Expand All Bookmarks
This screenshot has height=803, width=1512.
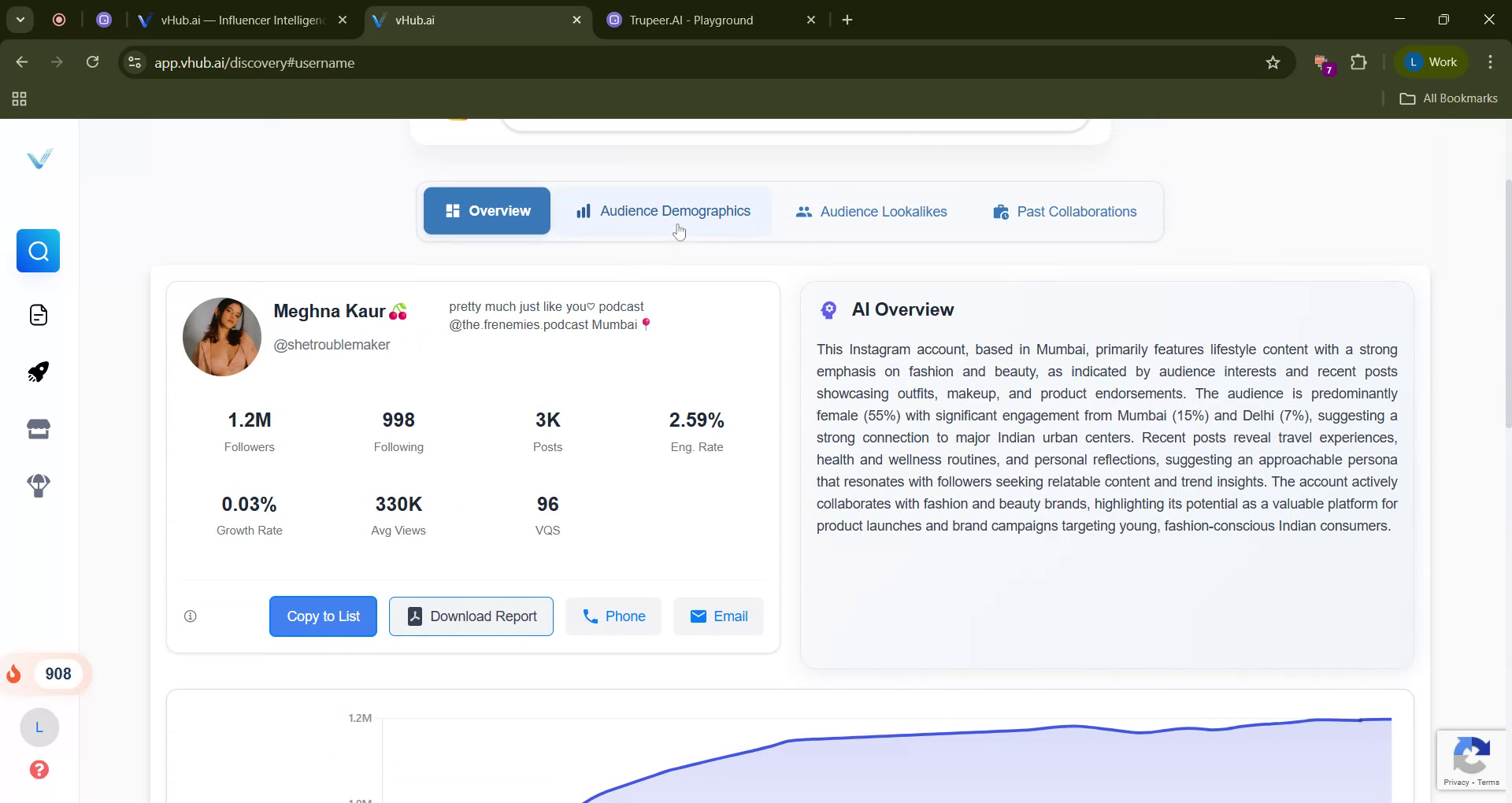point(1448,98)
